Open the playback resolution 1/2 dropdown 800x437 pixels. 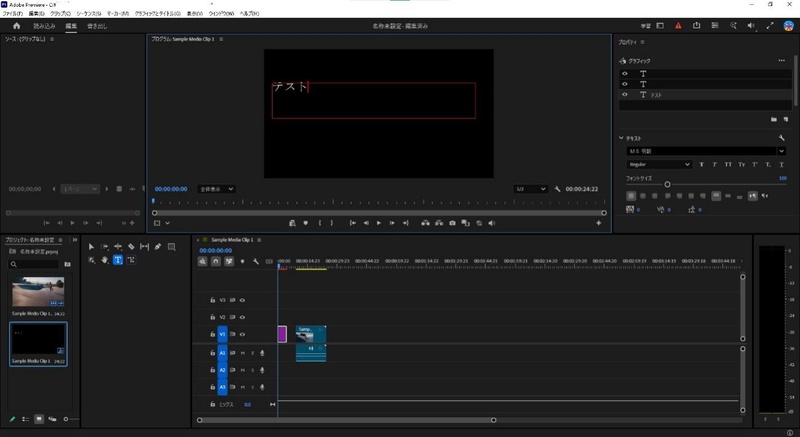(531, 189)
